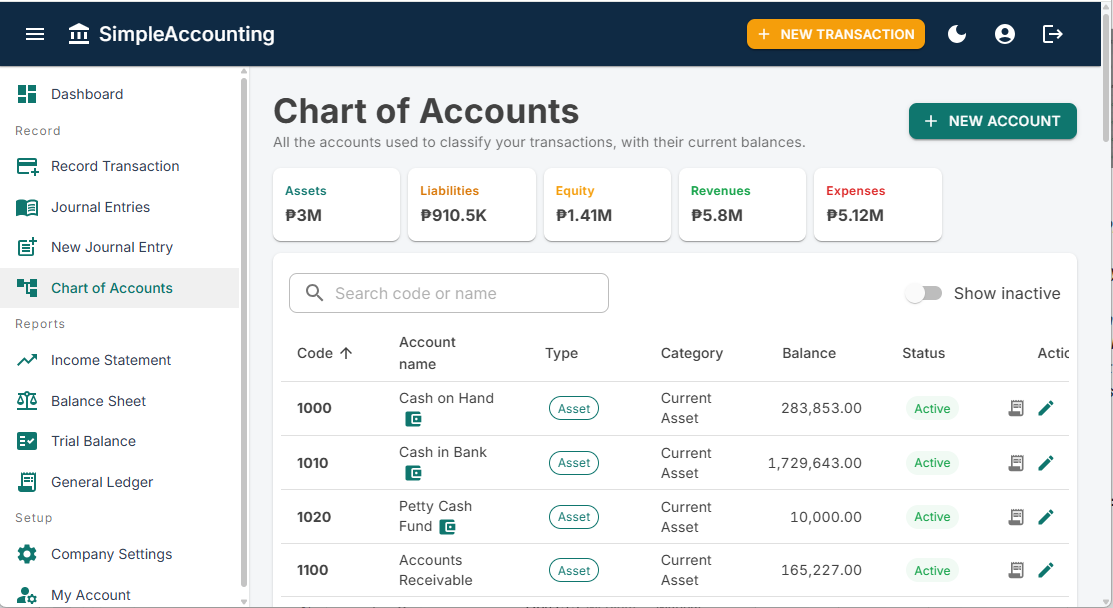Image resolution: width=1113 pixels, height=608 pixels.
Task: Click the Trial Balance checklist icon
Action: [27, 441]
